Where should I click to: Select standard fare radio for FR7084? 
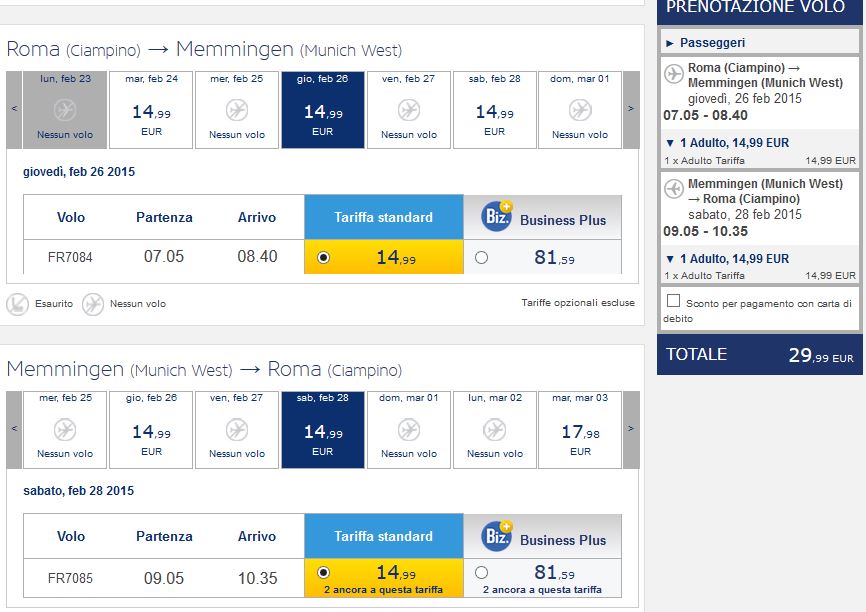[x=323, y=258]
